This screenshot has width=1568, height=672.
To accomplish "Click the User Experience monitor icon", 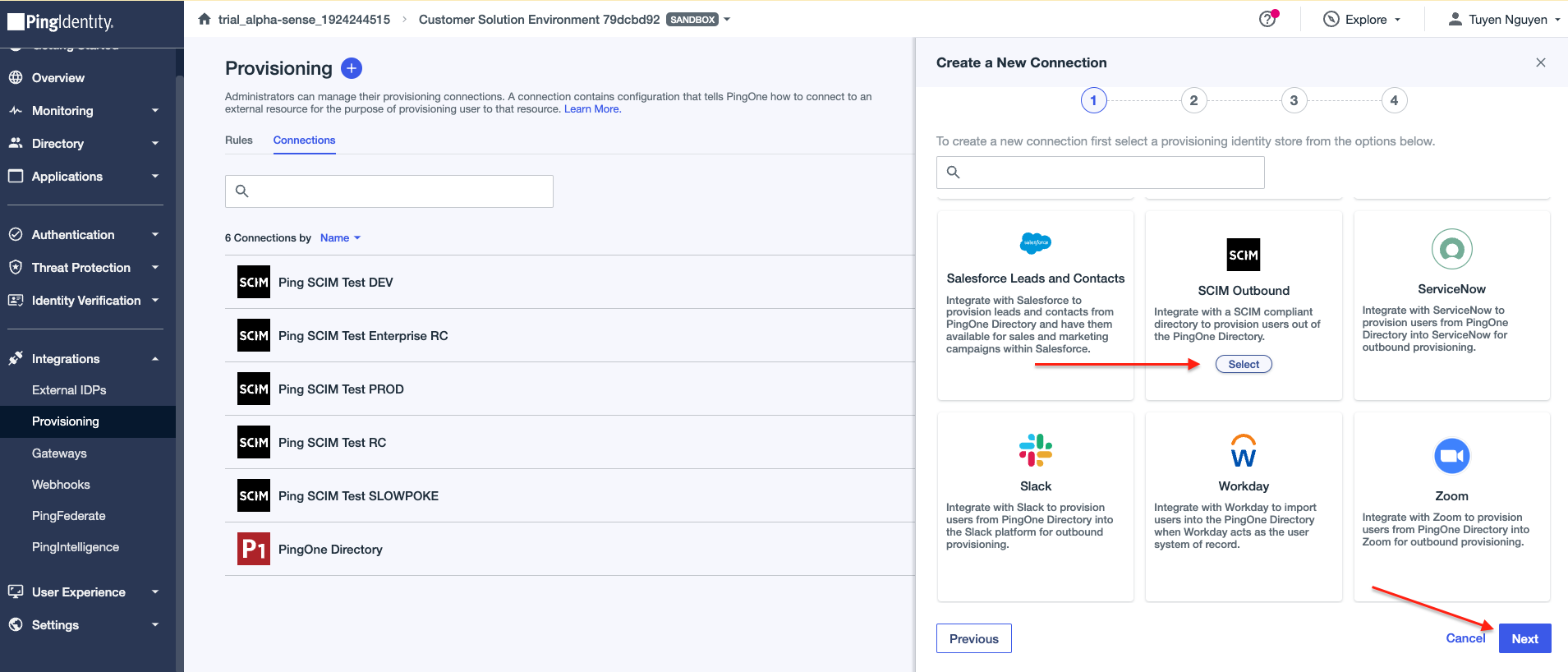I will coord(16,591).
